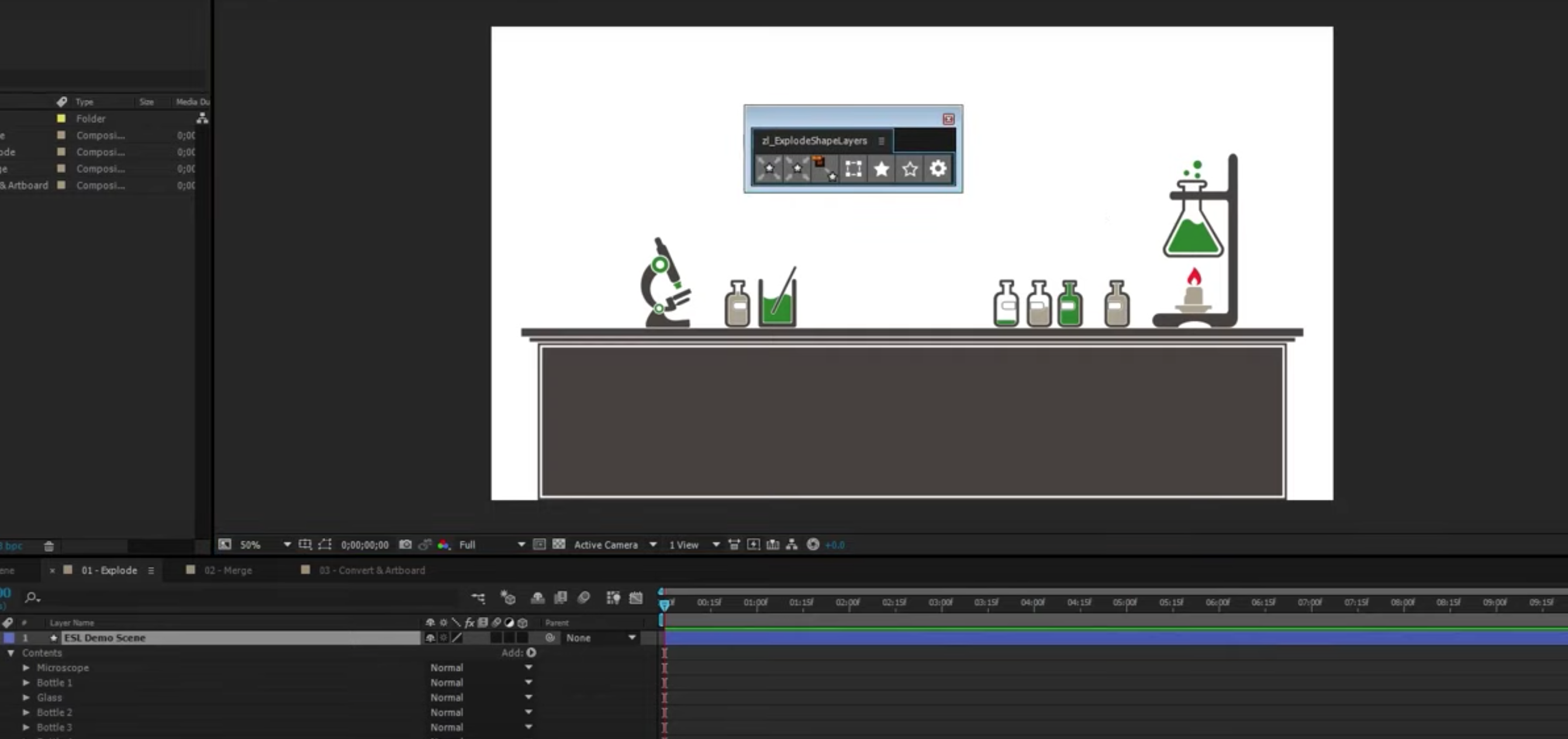Expand the Microscope shape group
The height and width of the screenshot is (739, 1568).
pyautogui.click(x=26, y=668)
